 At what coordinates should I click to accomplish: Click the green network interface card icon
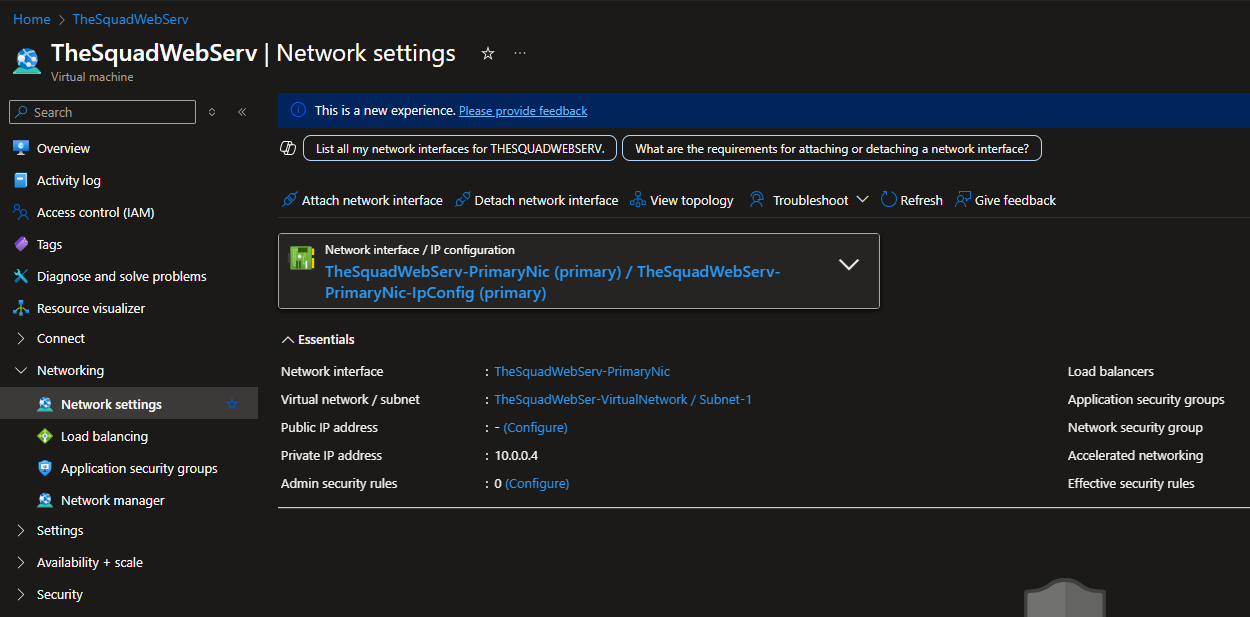tap(302, 257)
